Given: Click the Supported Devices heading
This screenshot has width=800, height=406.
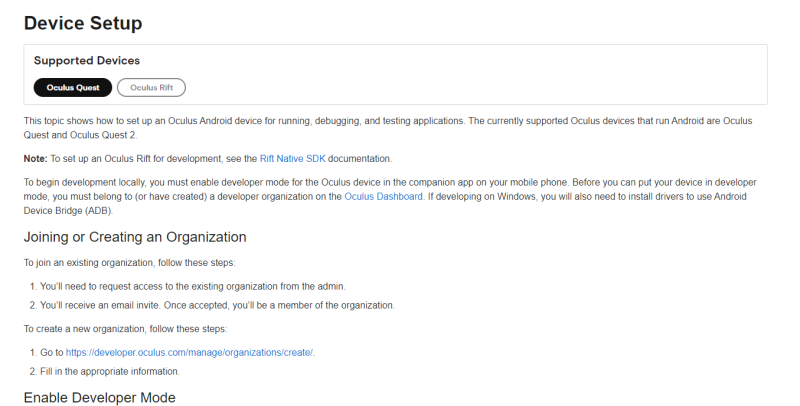Looking at the screenshot, I should 87,60.
